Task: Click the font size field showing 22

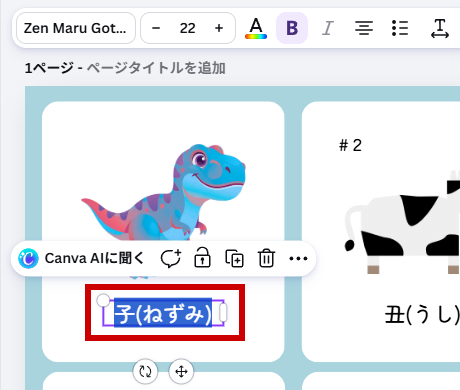Action: (187, 28)
